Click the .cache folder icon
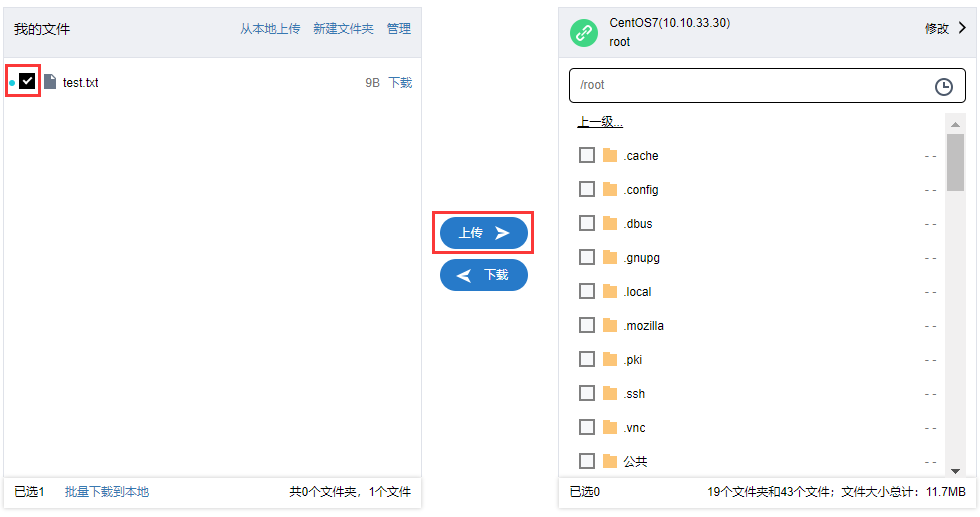Screen dimensions: 980x517 [610, 155]
